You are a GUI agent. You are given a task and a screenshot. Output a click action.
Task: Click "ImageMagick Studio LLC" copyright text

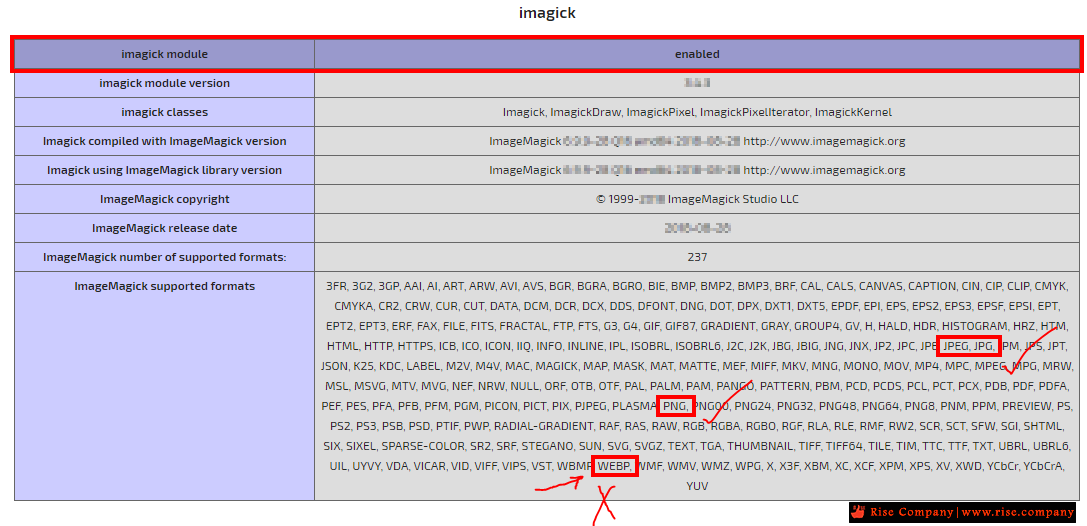tap(733, 200)
